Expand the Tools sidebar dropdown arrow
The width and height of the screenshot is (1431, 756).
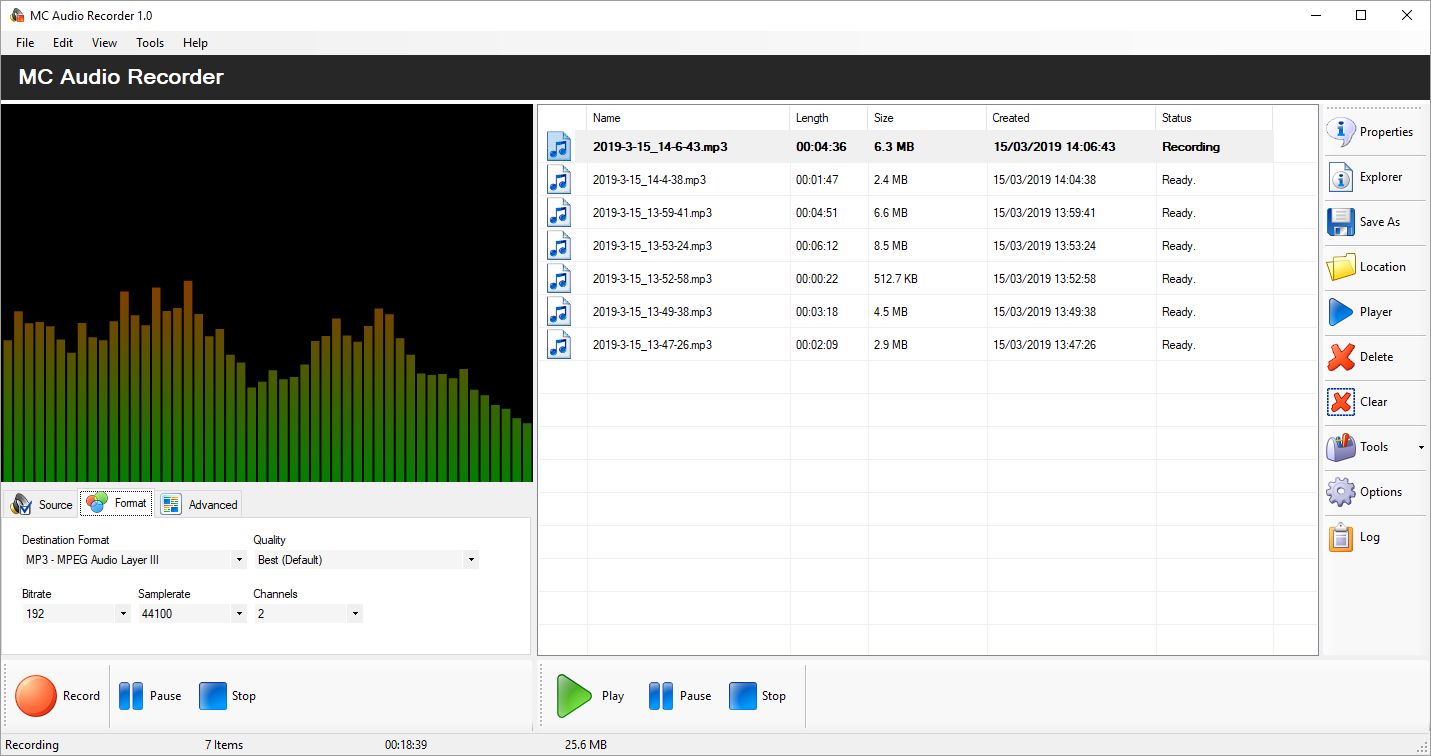pos(1422,447)
